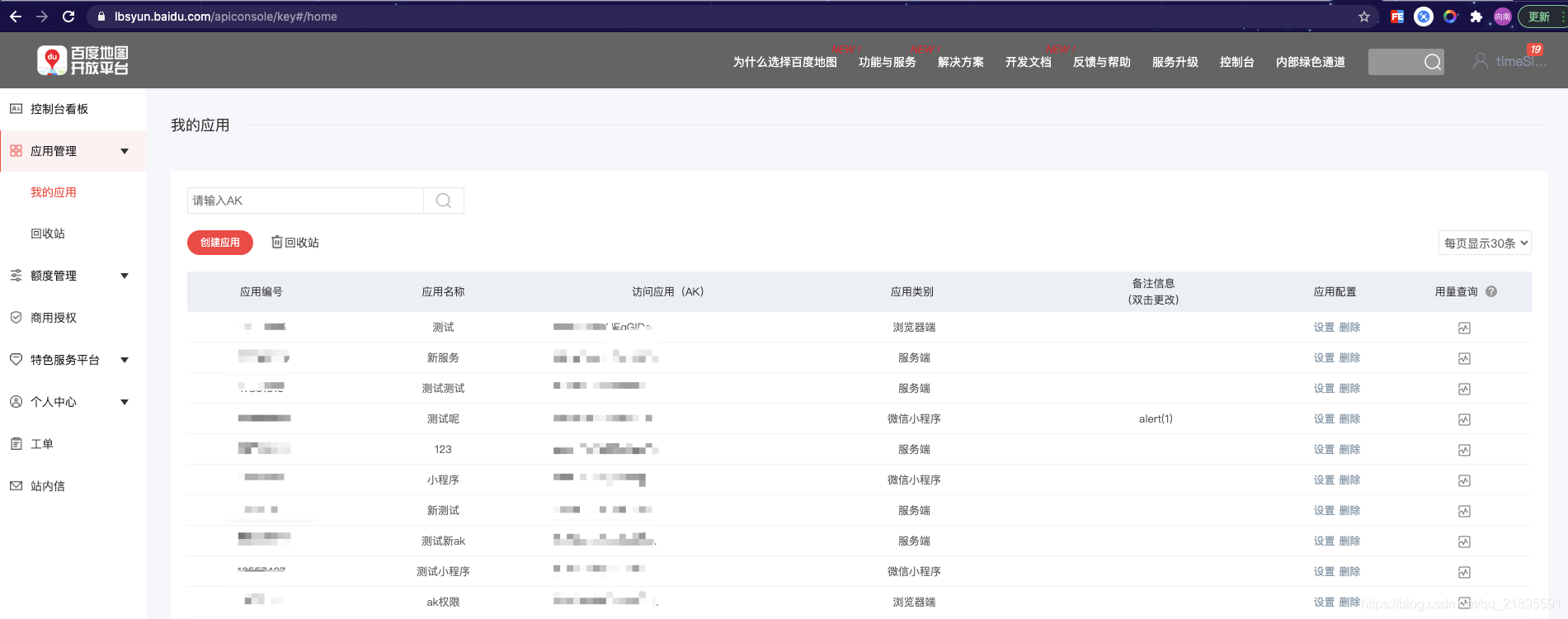The height and width of the screenshot is (619, 1568).
Task: Open usage chart icon for 新服务 app
Action: (1464, 359)
